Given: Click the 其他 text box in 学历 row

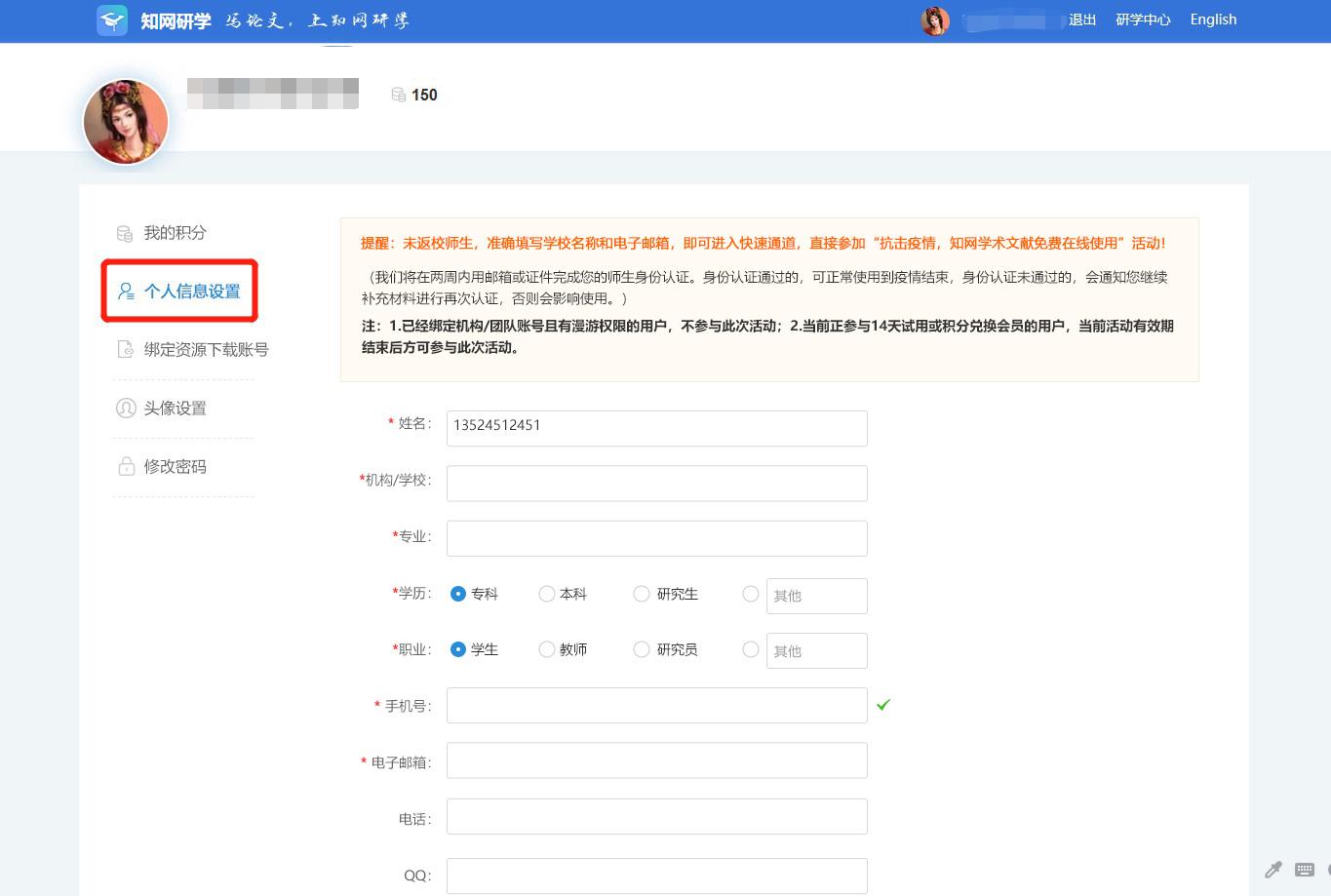Looking at the screenshot, I should [x=817, y=596].
